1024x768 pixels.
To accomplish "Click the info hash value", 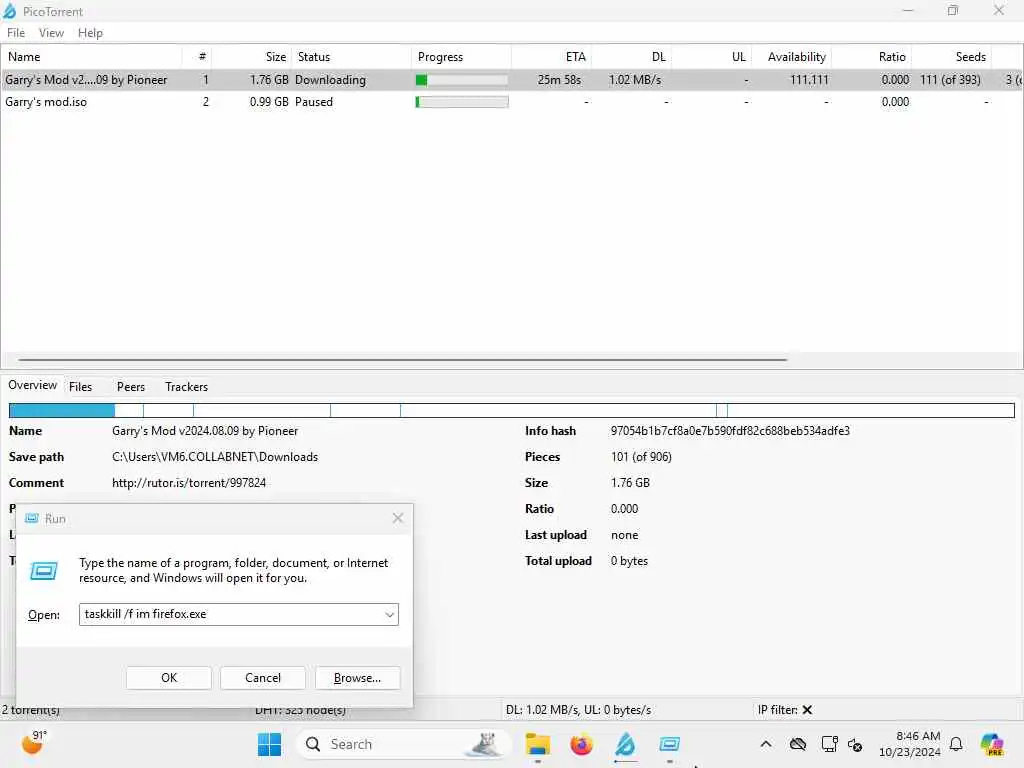I will point(730,431).
